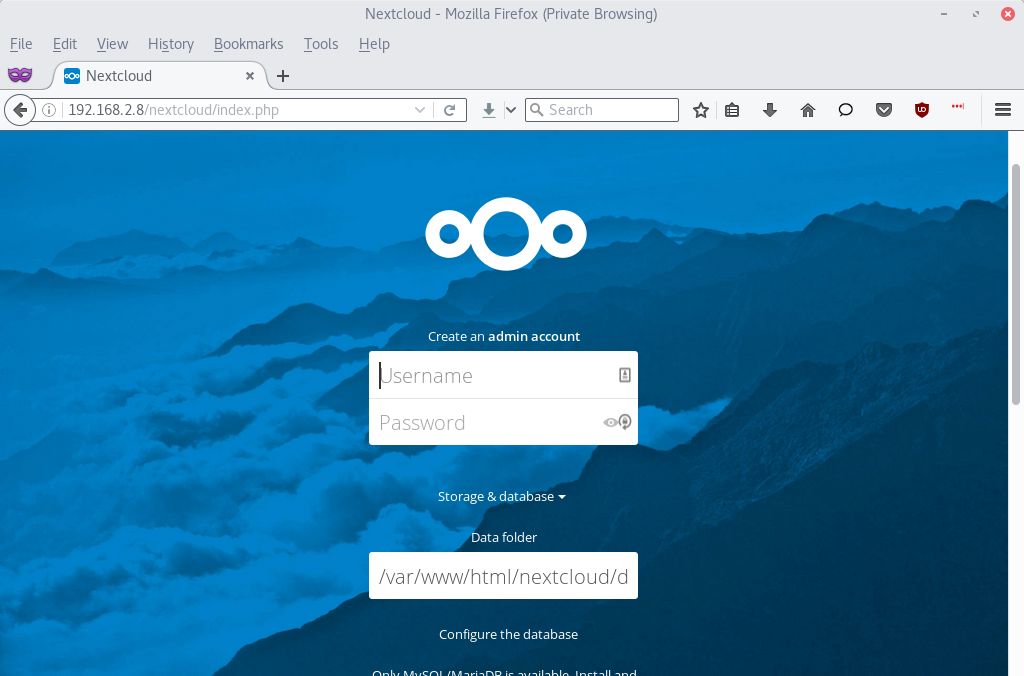Click the back arrow navigation button
The image size is (1024, 676).
tap(20, 110)
